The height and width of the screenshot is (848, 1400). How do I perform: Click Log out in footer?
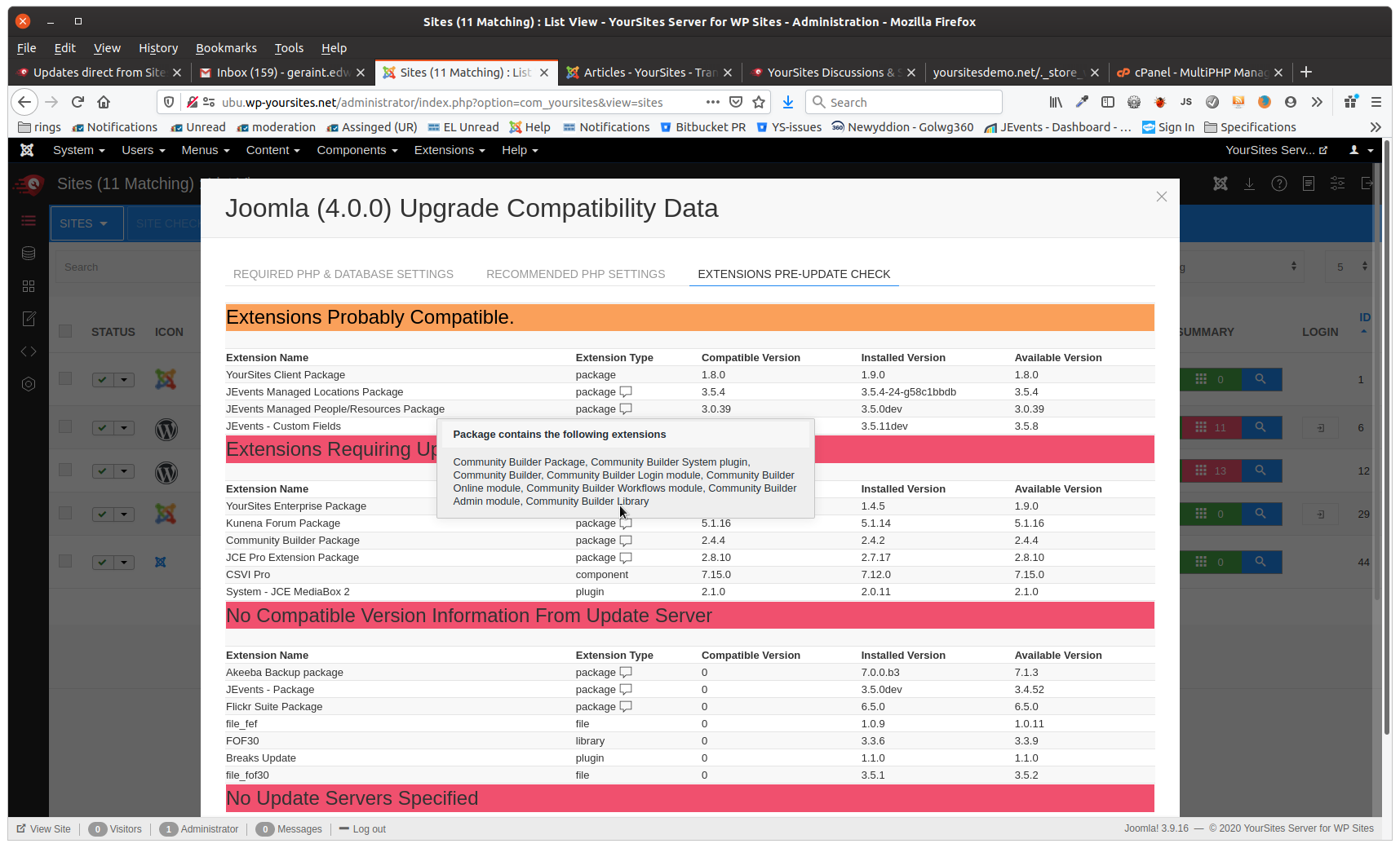coord(362,829)
